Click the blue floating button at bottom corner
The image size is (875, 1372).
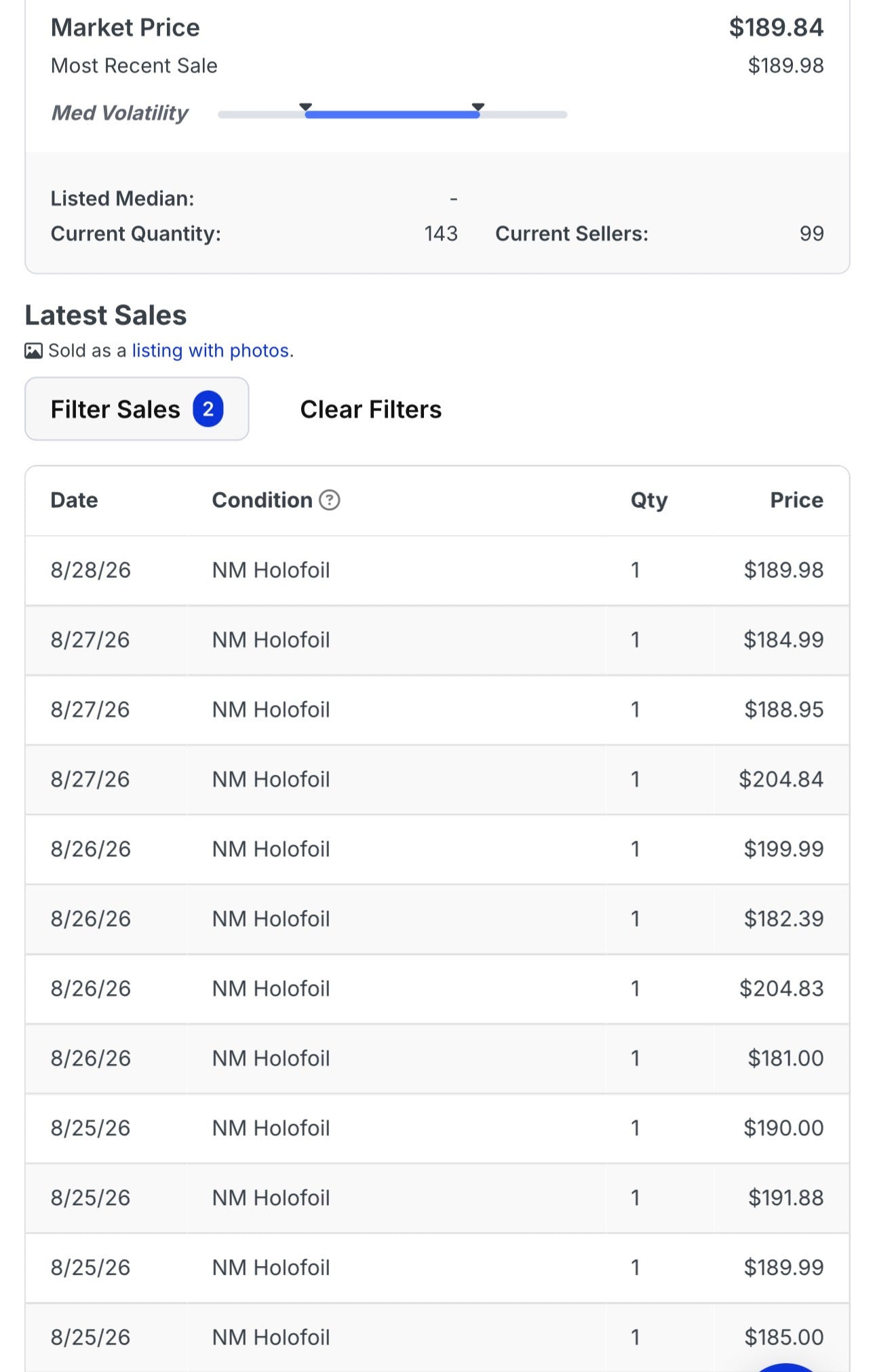point(785,1367)
